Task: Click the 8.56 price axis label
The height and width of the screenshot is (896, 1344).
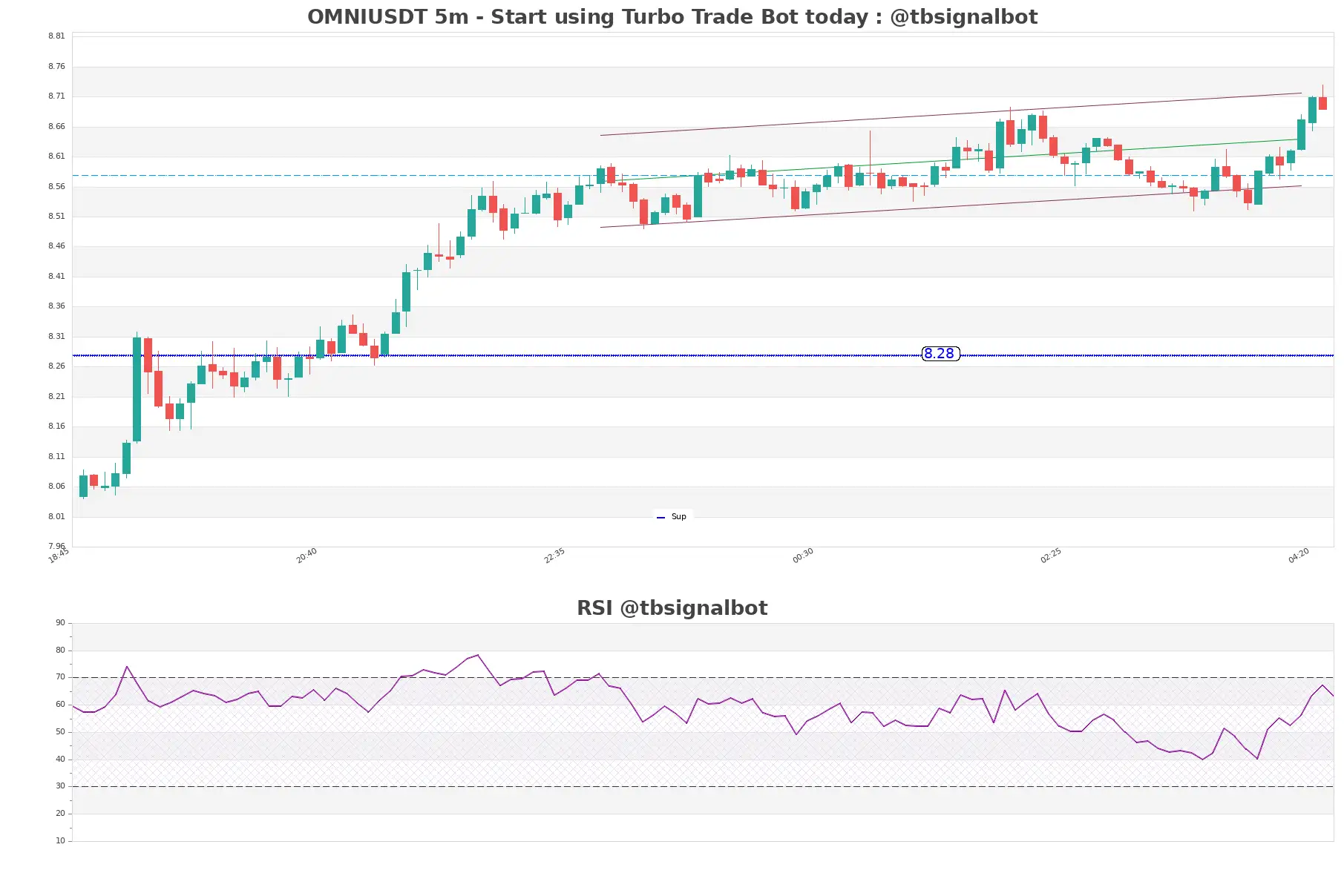Action: pos(56,187)
